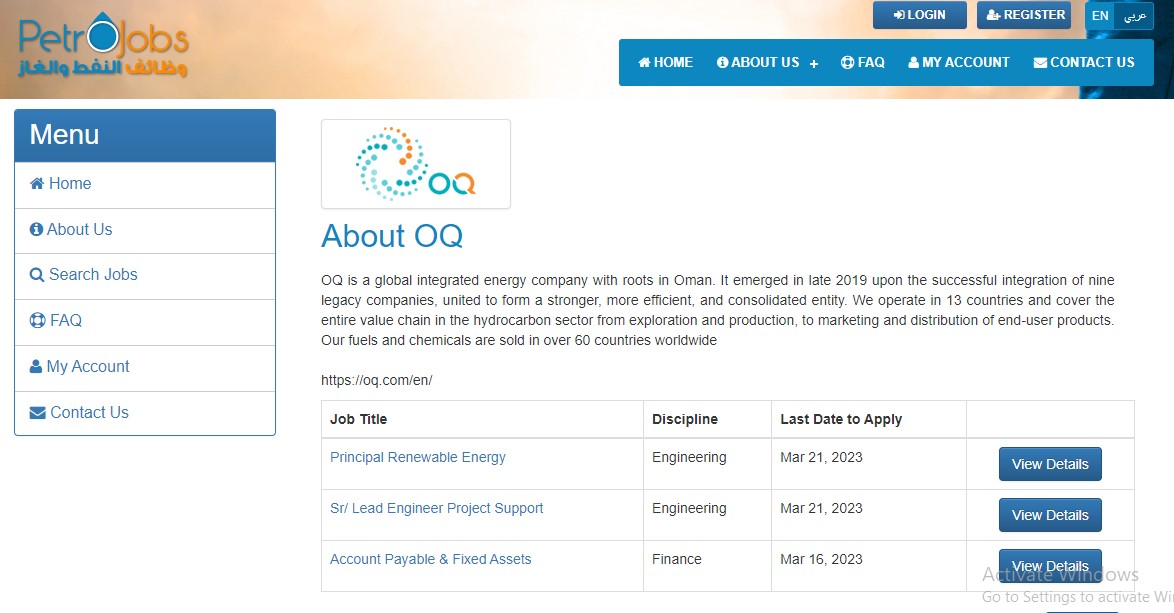
Task: Click the PetroJobs logo
Action: pyautogui.click(x=103, y=47)
